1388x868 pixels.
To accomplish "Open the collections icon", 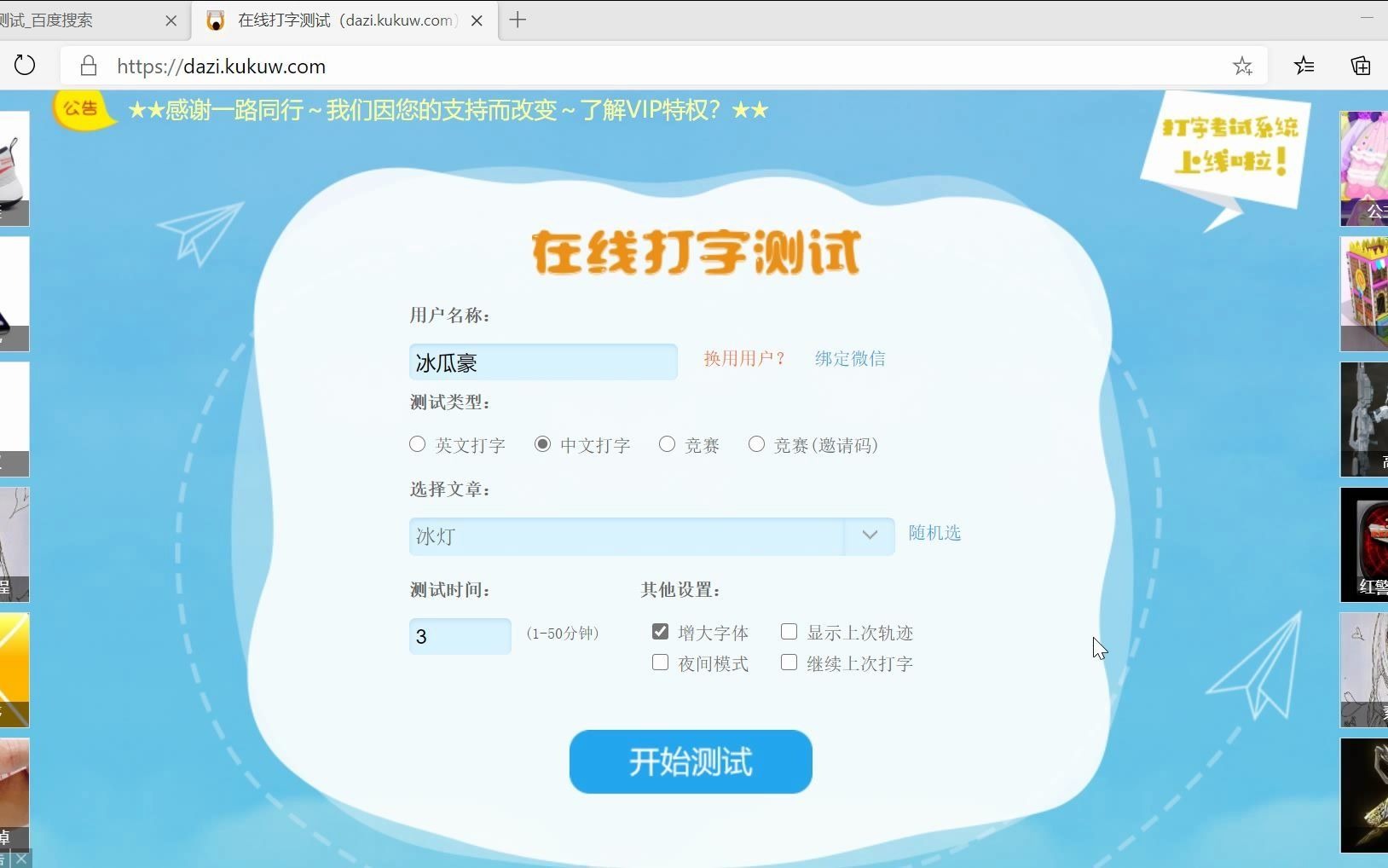I will (1361, 66).
